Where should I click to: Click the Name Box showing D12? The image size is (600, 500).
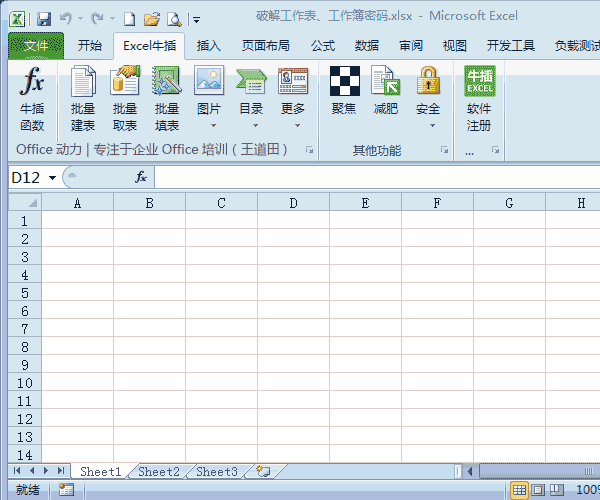28,178
